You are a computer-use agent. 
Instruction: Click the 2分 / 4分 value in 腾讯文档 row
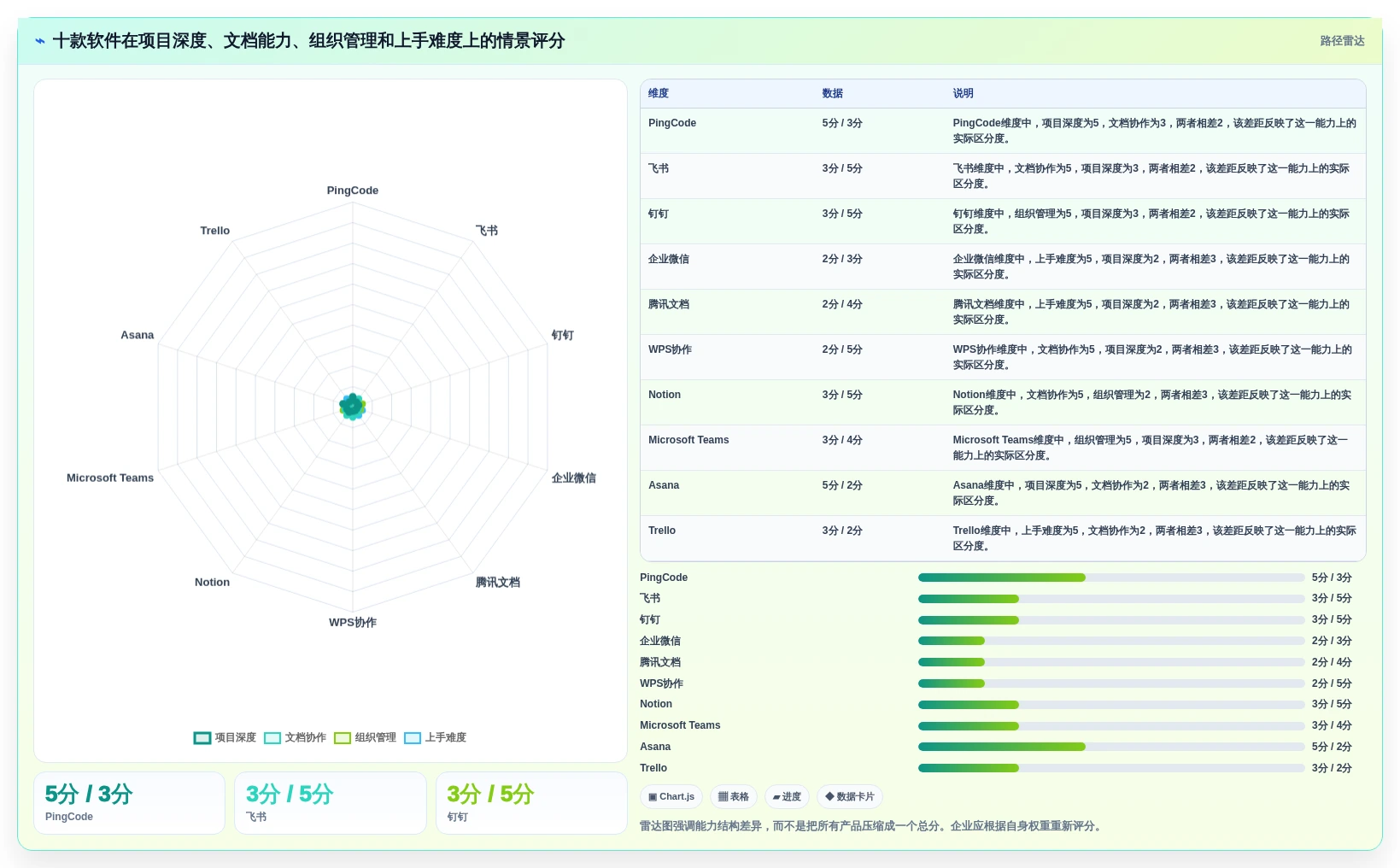(x=842, y=305)
